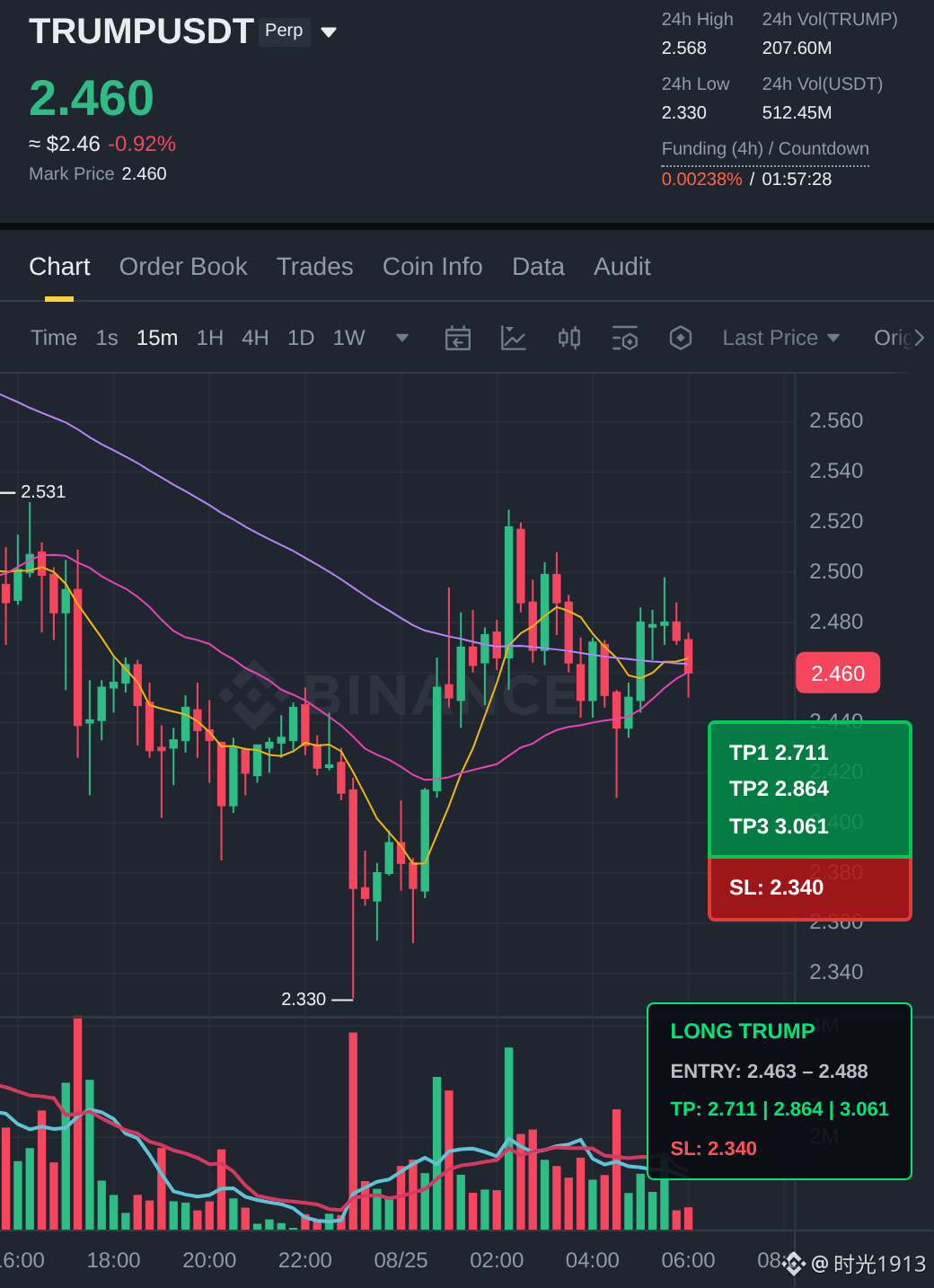Image resolution: width=934 pixels, height=1288 pixels.
Task: Select the 1W interval
Action: 348,338
